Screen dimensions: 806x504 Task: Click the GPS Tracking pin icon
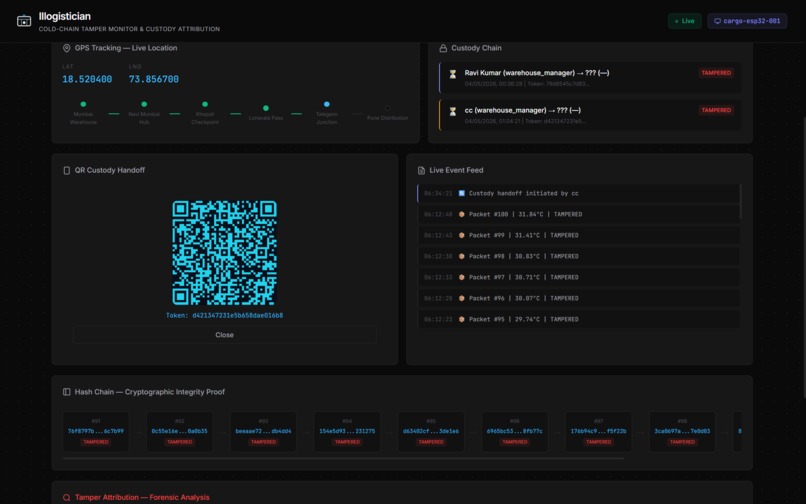66,48
